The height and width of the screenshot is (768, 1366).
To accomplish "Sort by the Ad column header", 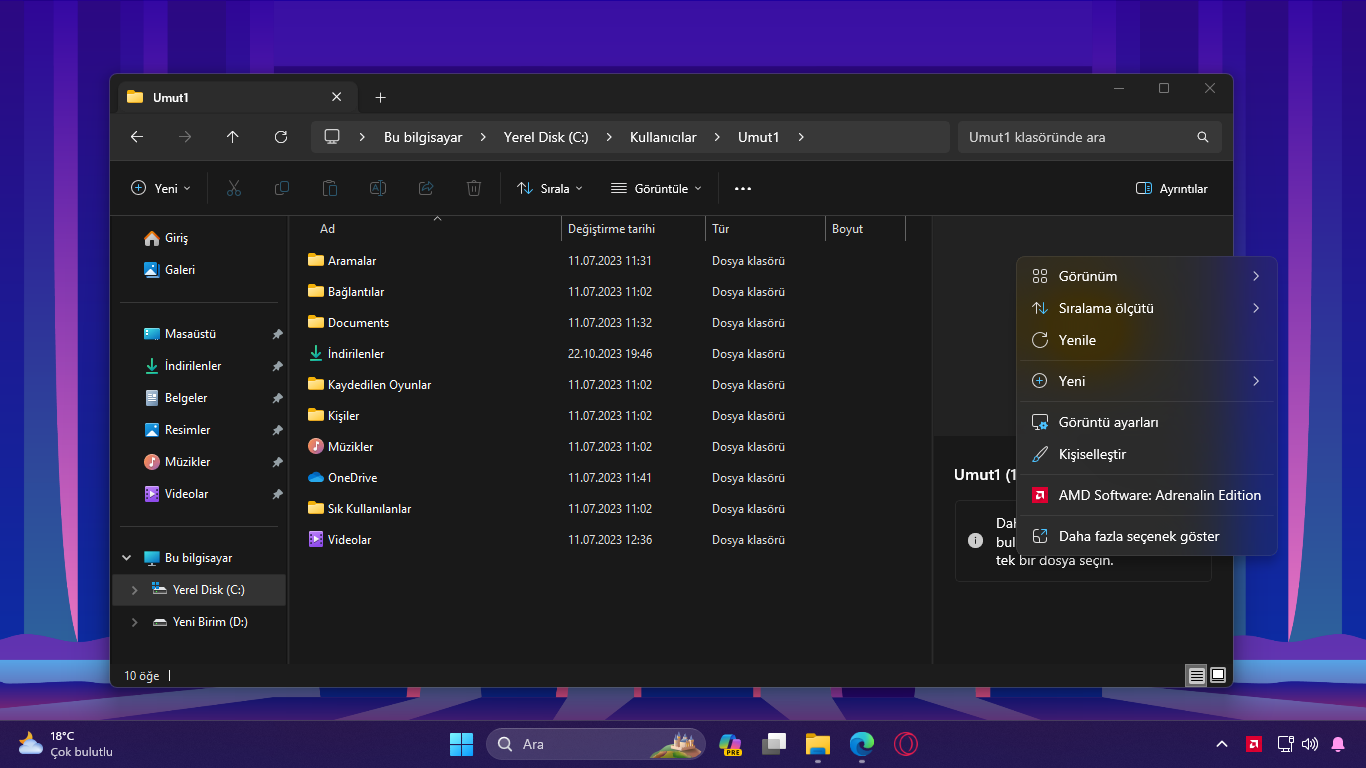I will [436, 229].
